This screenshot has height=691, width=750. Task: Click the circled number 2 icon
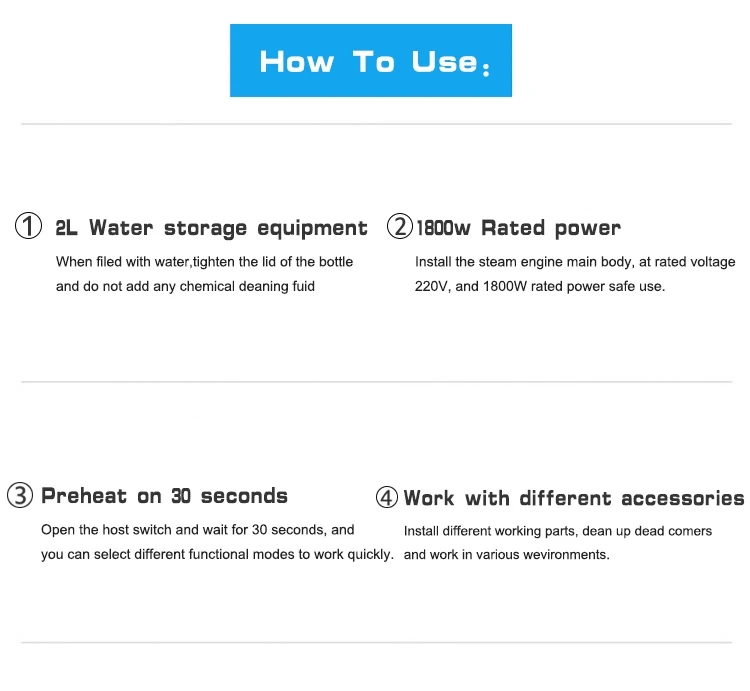(x=399, y=227)
